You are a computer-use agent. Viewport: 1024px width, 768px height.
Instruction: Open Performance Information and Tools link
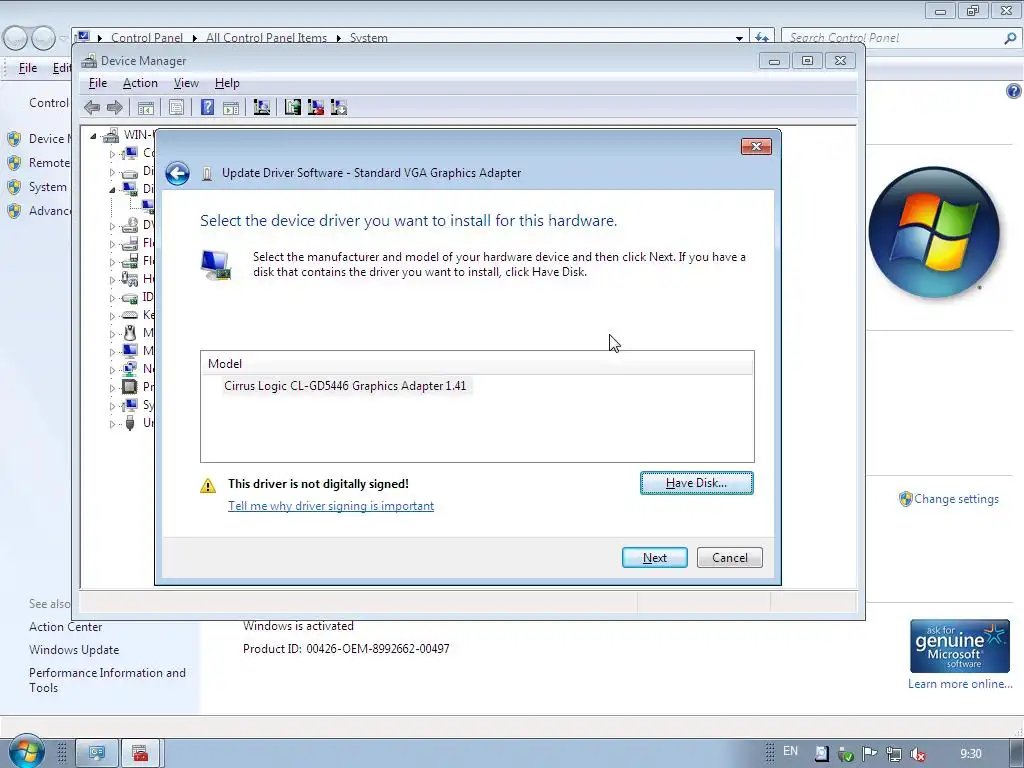107,680
